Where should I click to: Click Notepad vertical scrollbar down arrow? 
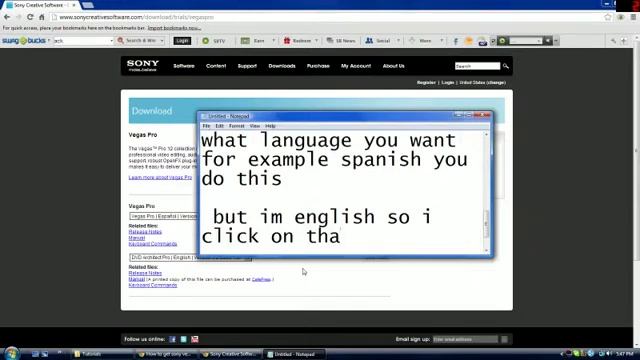pyautogui.click(x=486, y=250)
